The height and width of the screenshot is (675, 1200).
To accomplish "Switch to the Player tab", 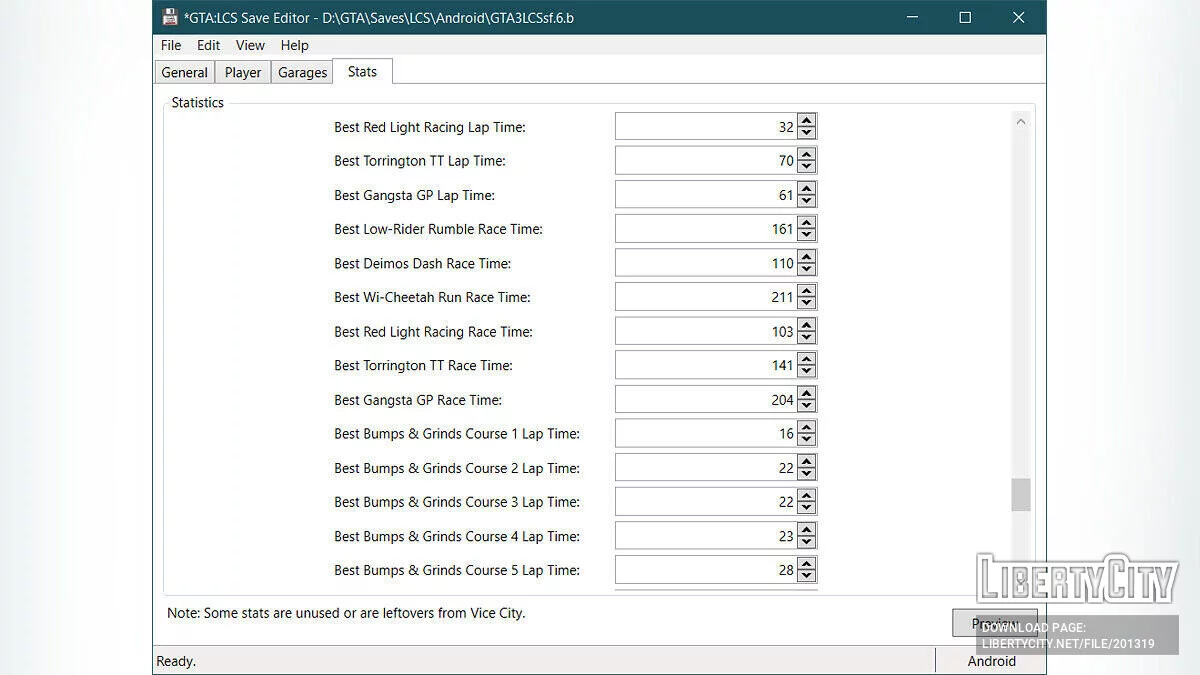I will point(242,71).
